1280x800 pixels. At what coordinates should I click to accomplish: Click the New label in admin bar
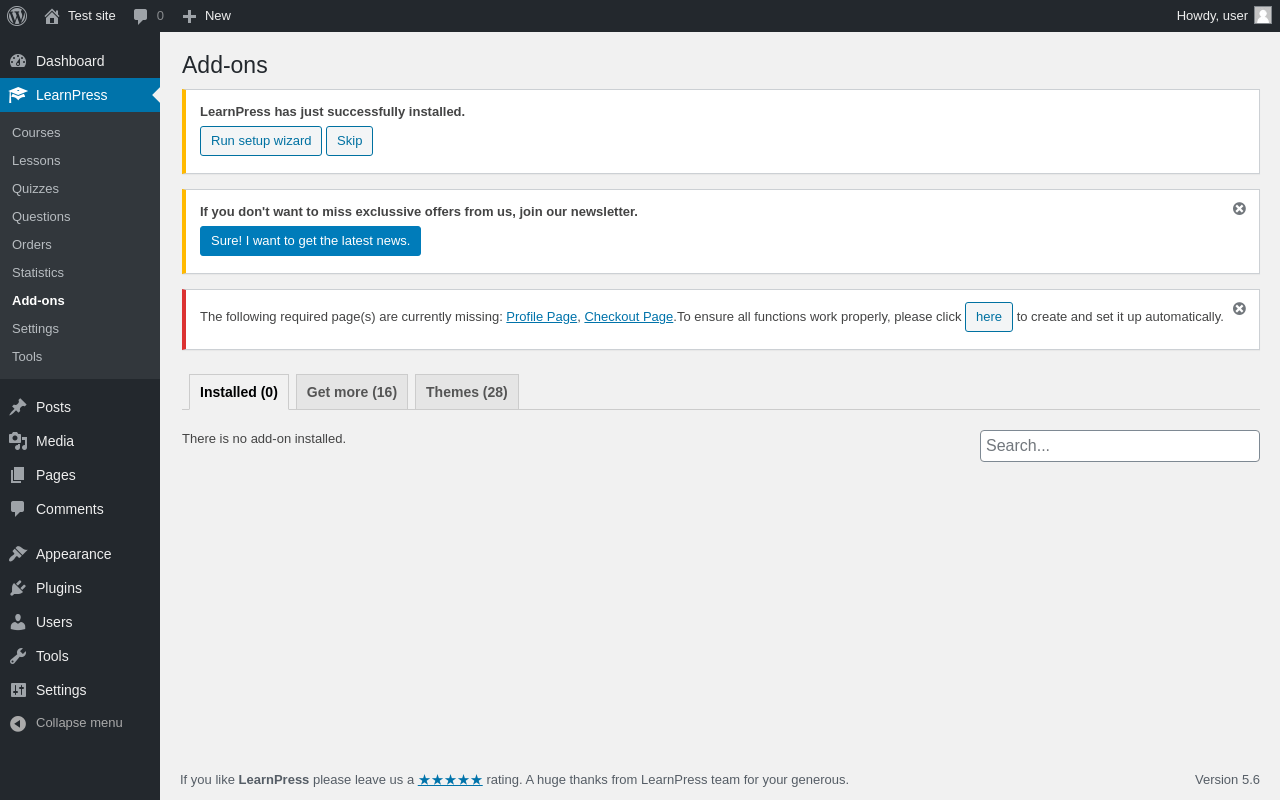coord(218,16)
